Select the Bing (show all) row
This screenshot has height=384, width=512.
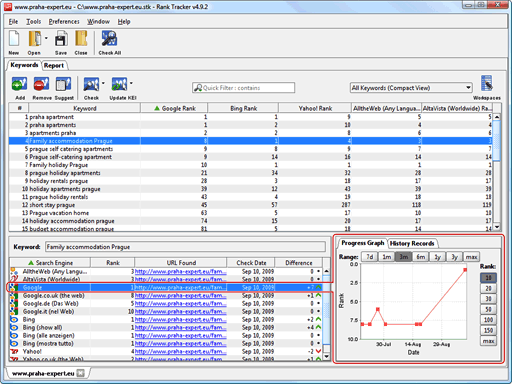pyautogui.click(x=166, y=328)
